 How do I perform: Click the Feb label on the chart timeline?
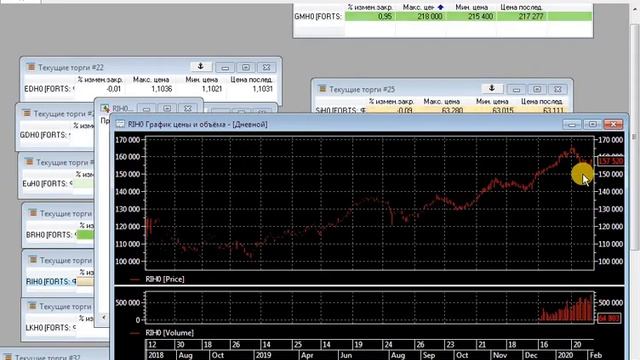coord(596,355)
